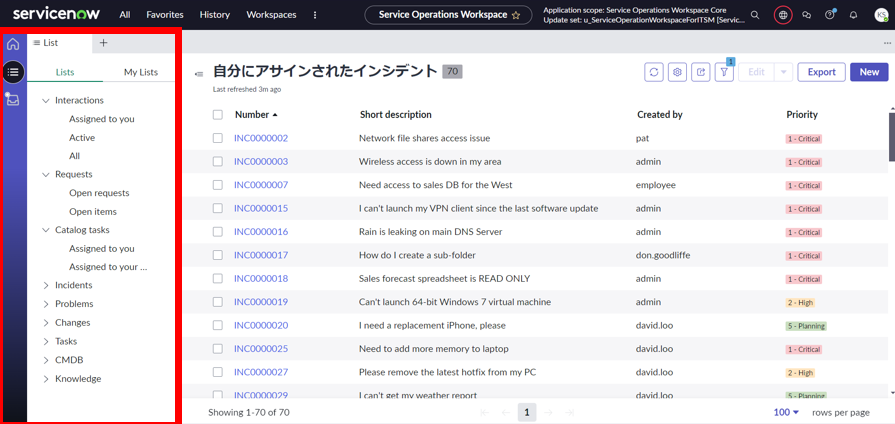Screen dimensions: 895x424
Task: Go to last page arrow
Action: 569,413
